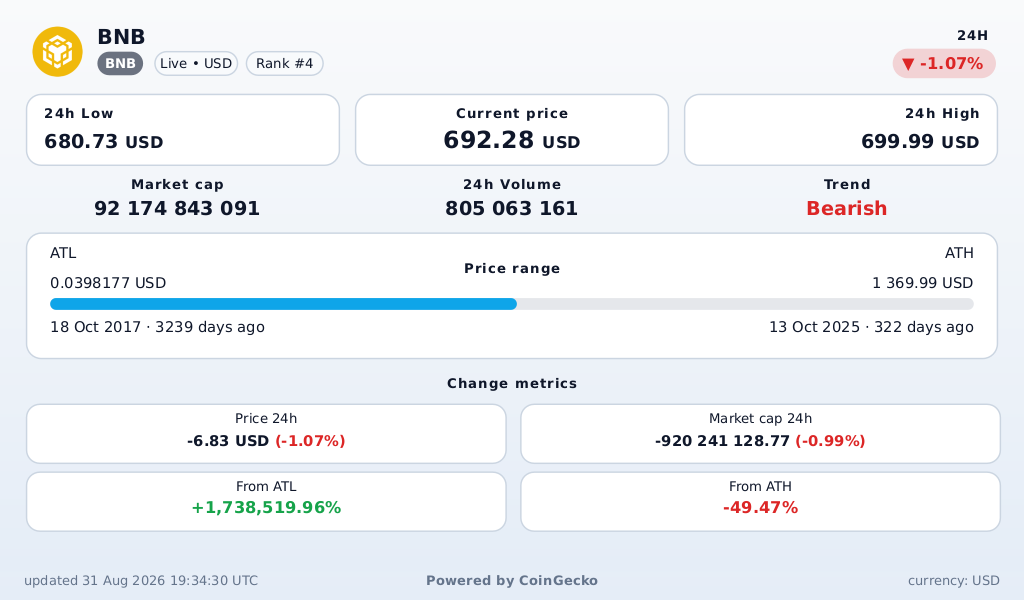Click the Trend label
The height and width of the screenshot is (600, 1024).
[x=846, y=184]
